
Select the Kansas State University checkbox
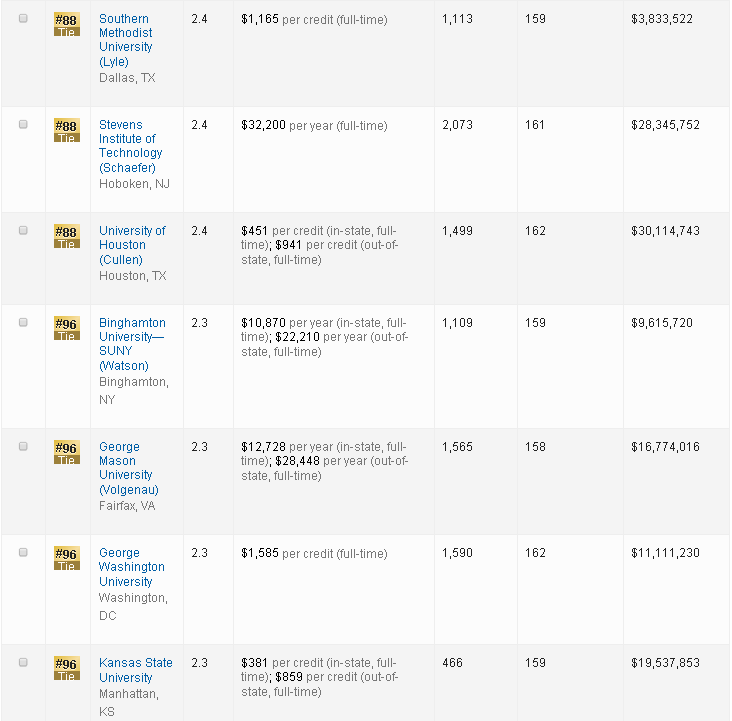pyautogui.click(x=24, y=663)
